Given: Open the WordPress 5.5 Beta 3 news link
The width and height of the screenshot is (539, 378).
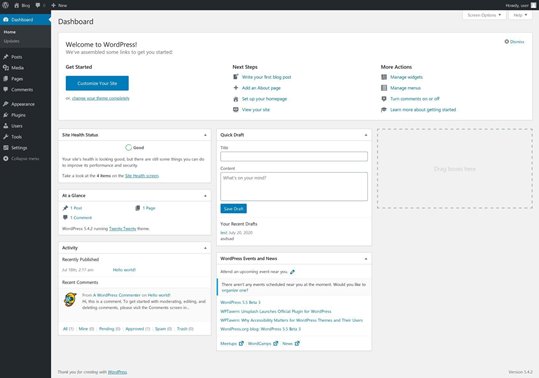Looking at the screenshot, I should pos(240,302).
